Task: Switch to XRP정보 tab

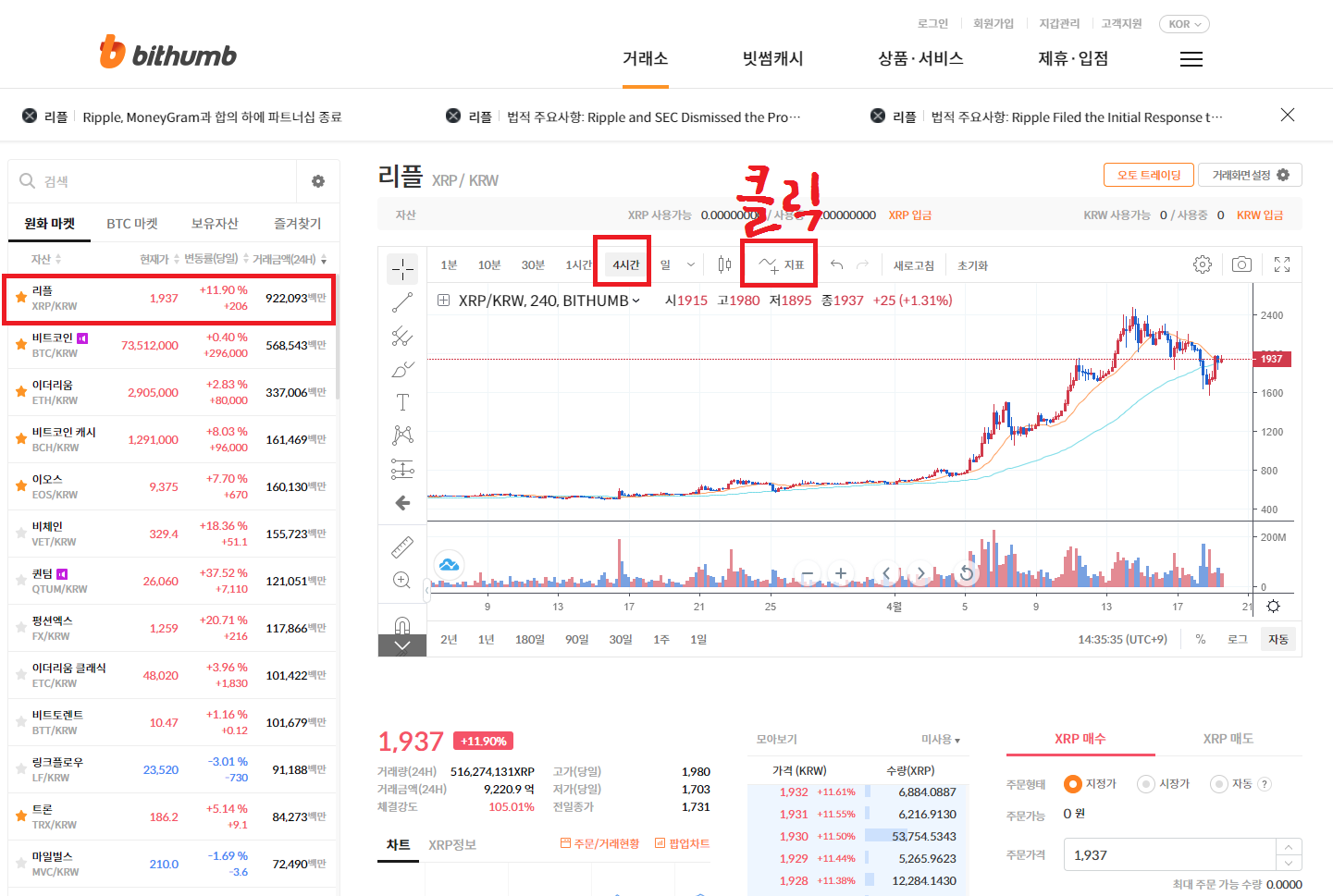Action: (452, 845)
